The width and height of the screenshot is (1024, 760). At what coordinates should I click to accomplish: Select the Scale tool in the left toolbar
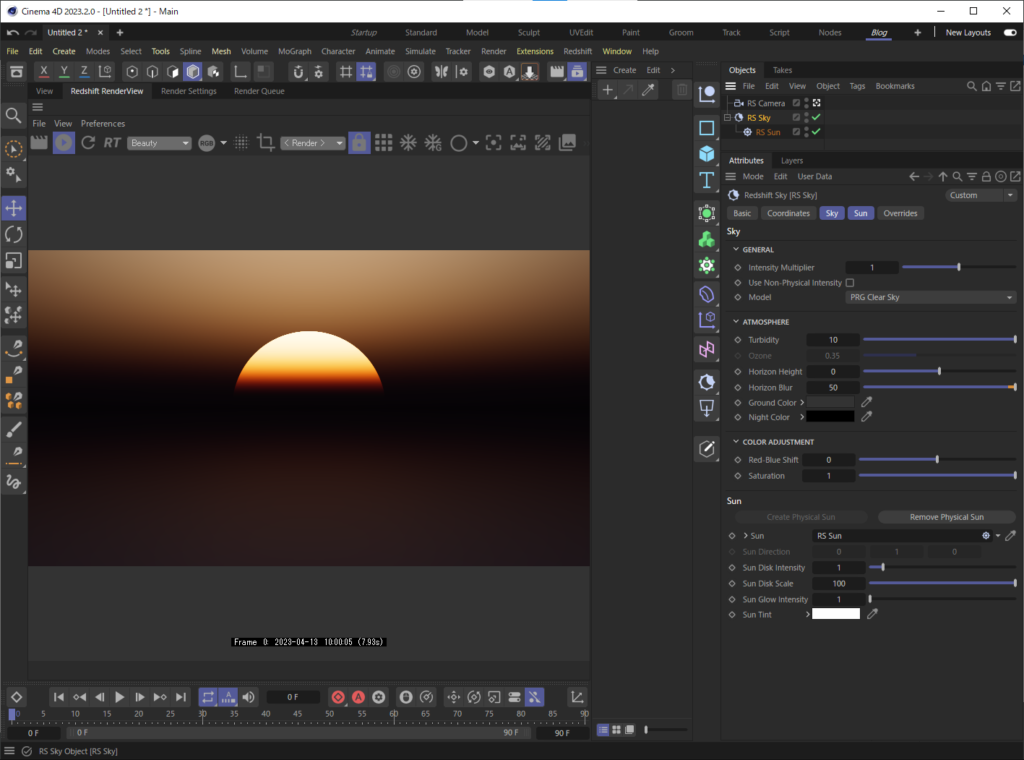(14, 261)
